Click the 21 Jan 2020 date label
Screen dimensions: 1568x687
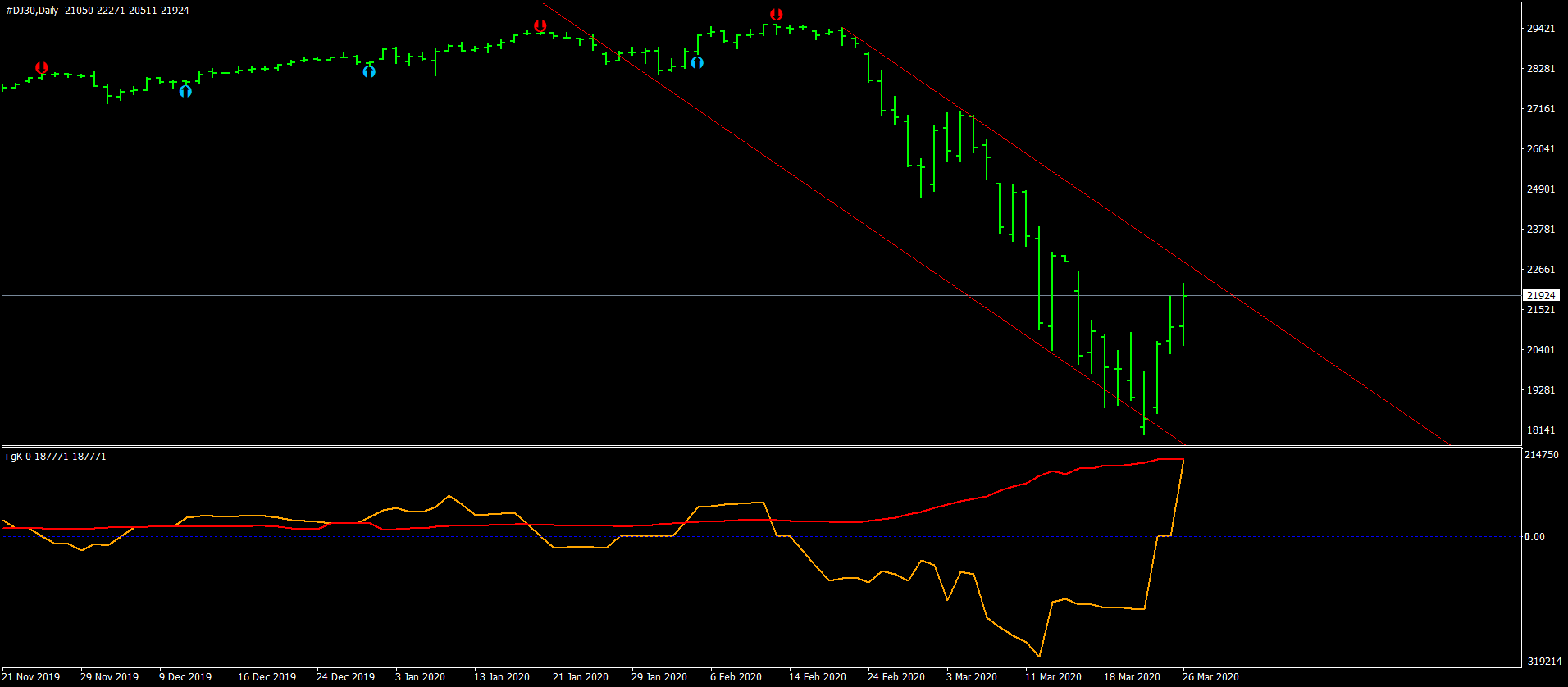tap(581, 677)
